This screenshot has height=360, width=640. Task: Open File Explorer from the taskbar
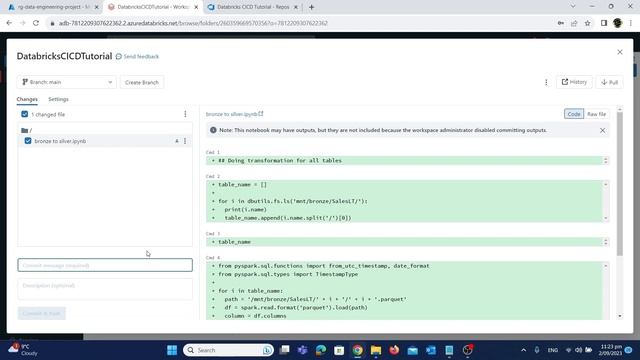point(376,350)
